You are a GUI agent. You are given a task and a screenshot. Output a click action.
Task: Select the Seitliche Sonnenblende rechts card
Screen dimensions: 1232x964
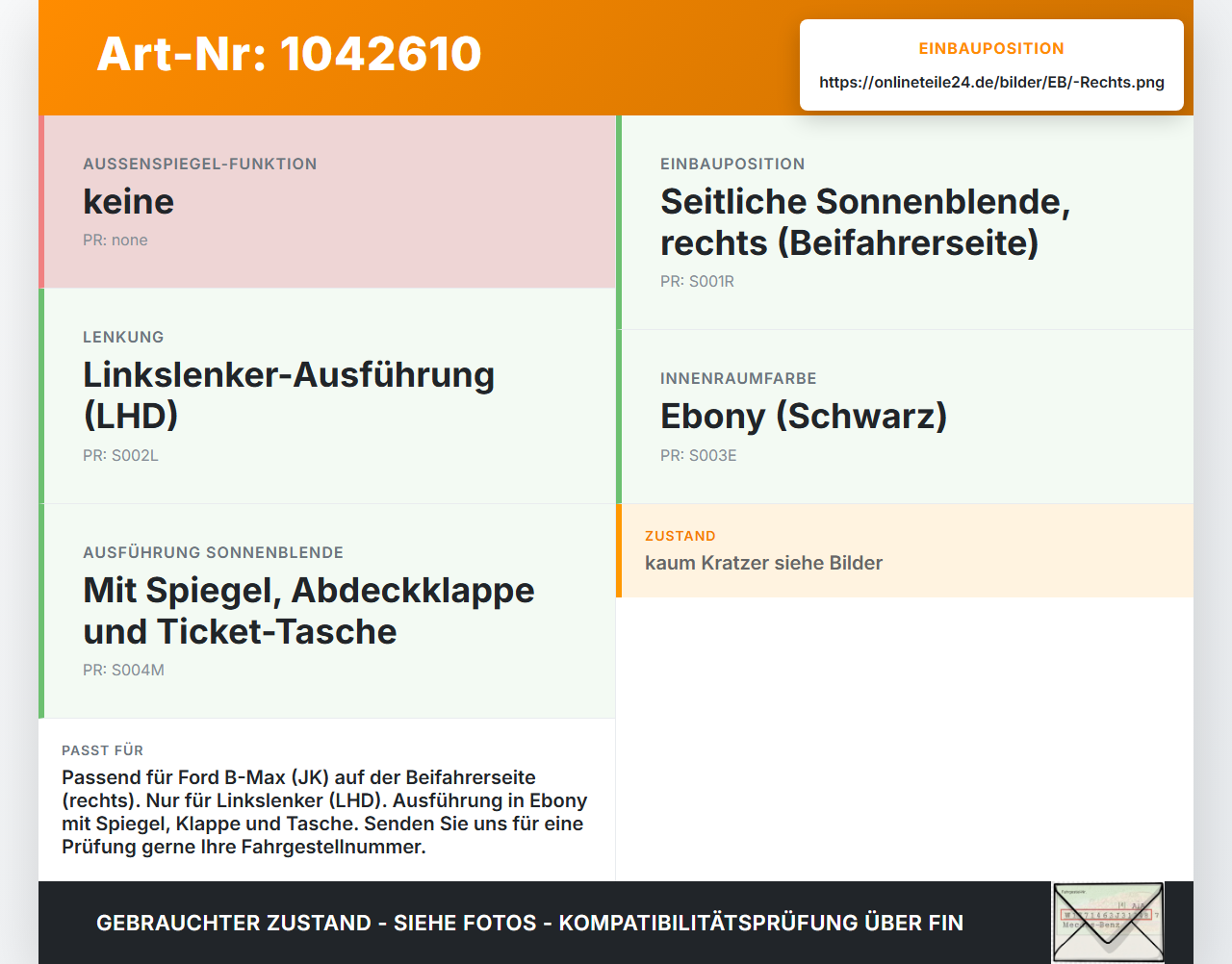(x=905, y=222)
